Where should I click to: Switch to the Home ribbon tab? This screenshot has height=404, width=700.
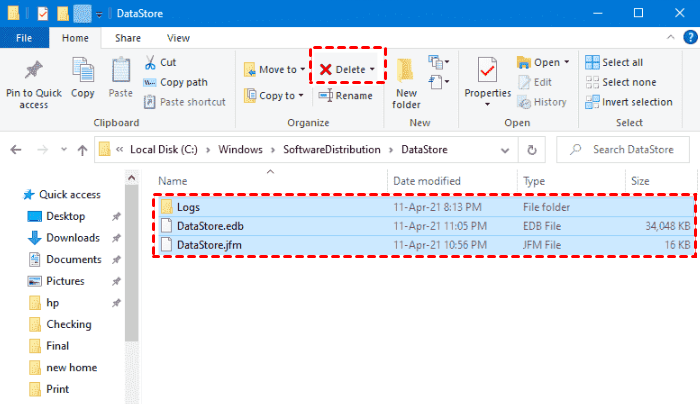point(75,38)
